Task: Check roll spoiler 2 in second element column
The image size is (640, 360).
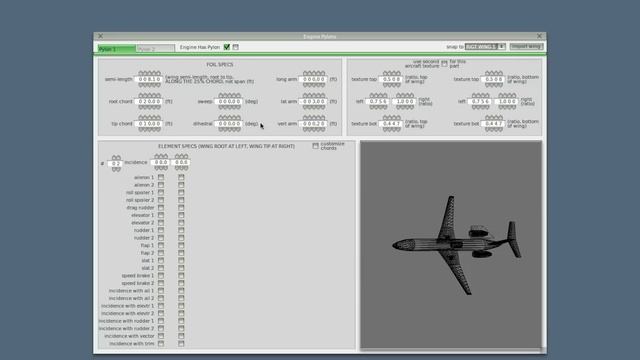Action: pos(181,200)
